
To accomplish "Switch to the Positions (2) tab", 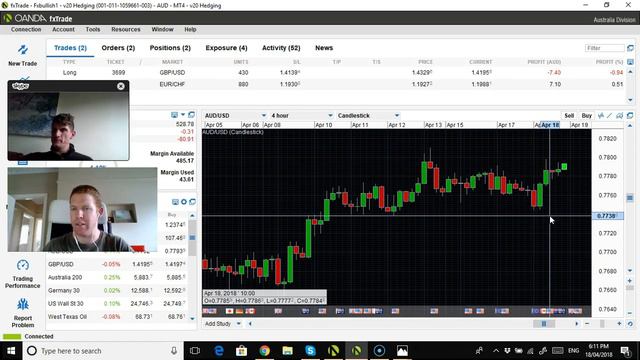I will 170,48.
